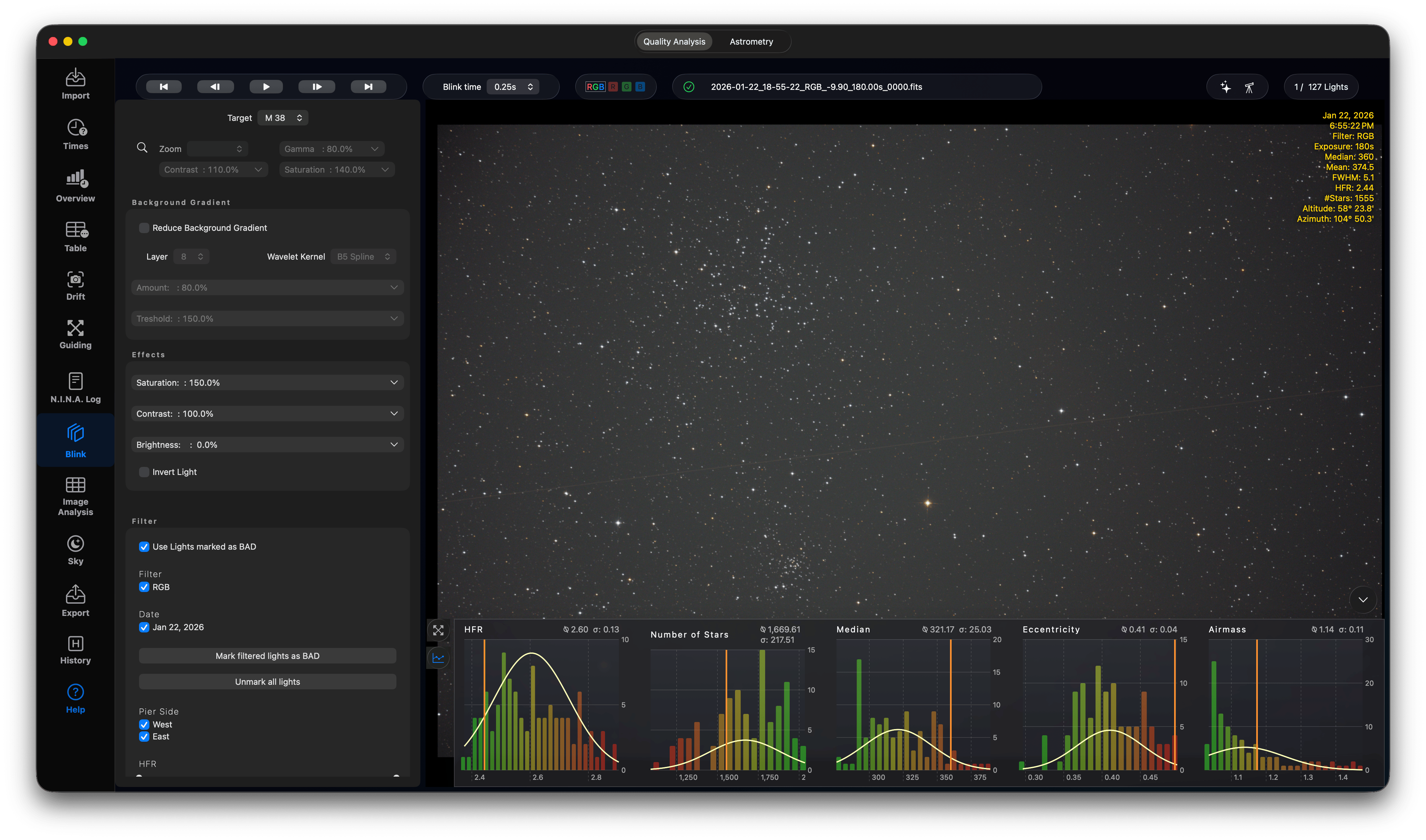Viewport: 1426px width, 840px height.
Task: Click the telescope icon in toolbar
Action: tap(1249, 87)
